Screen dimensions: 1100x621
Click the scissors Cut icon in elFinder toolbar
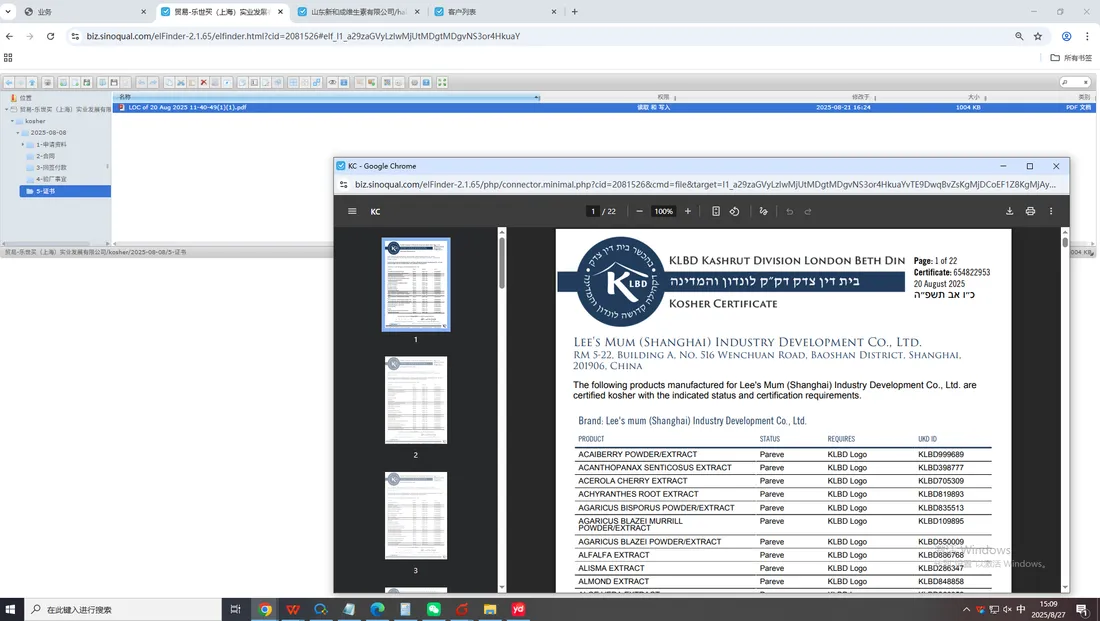tap(180, 82)
